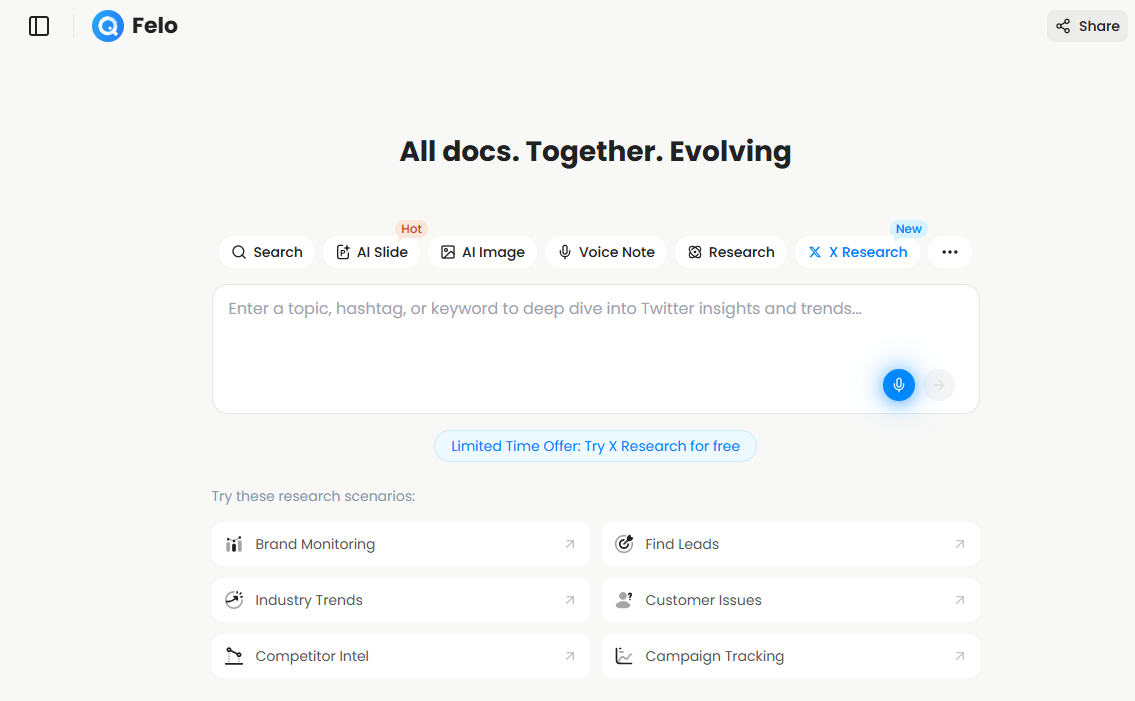Open the Voice Note mode
Viewport: 1135px width, 701px height.
(606, 252)
